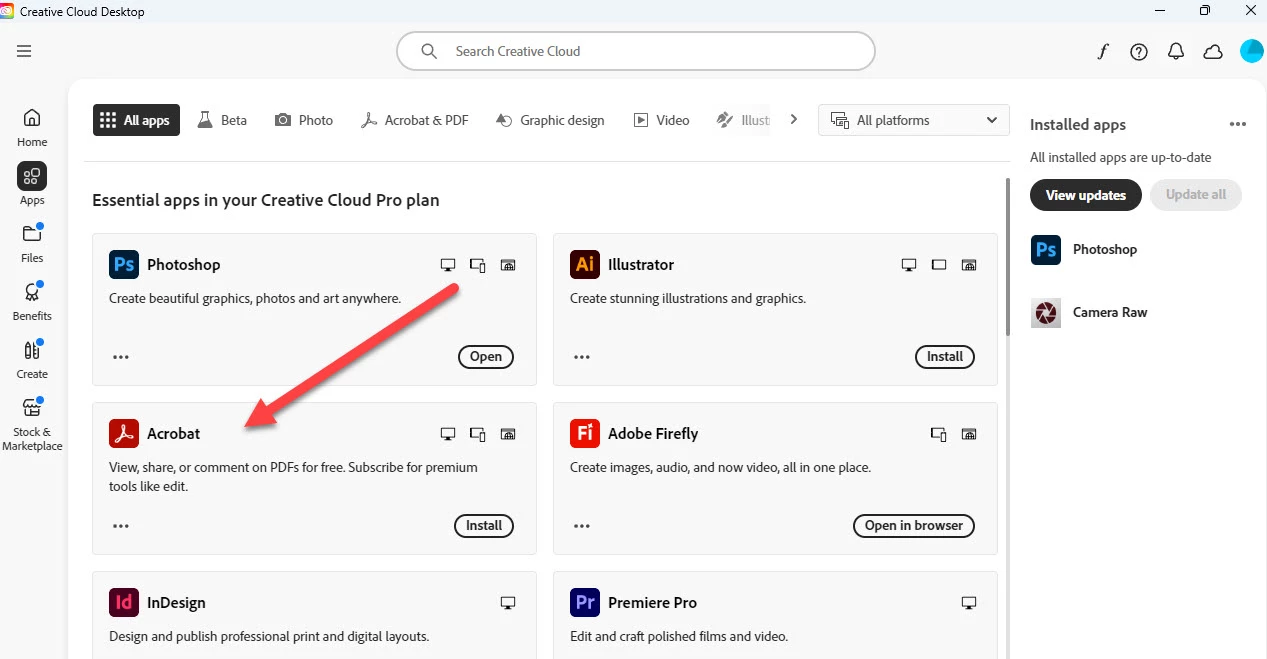1267x659 pixels.
Task: Switch to the Acrobat & PDF tab
Action: 415,120
